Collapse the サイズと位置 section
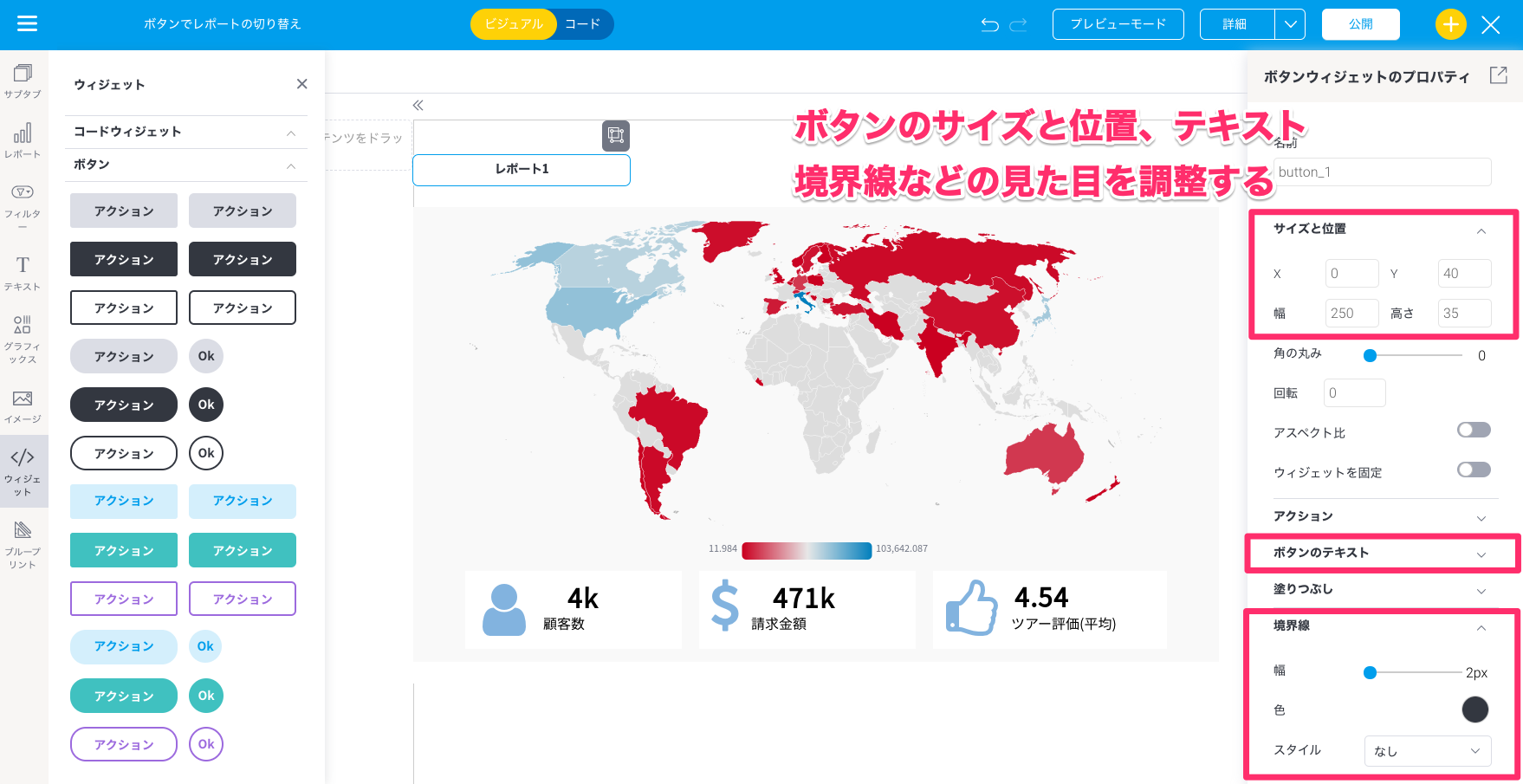 point(1481,230)
